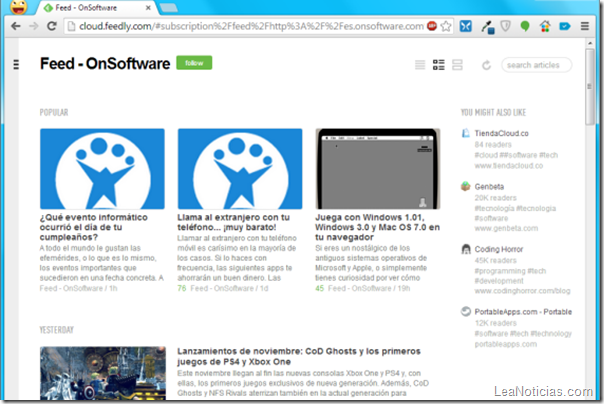Open '¿Qué evento informático ocurrió' article title
The image size is (604, 404).
[x=94, y=227]
